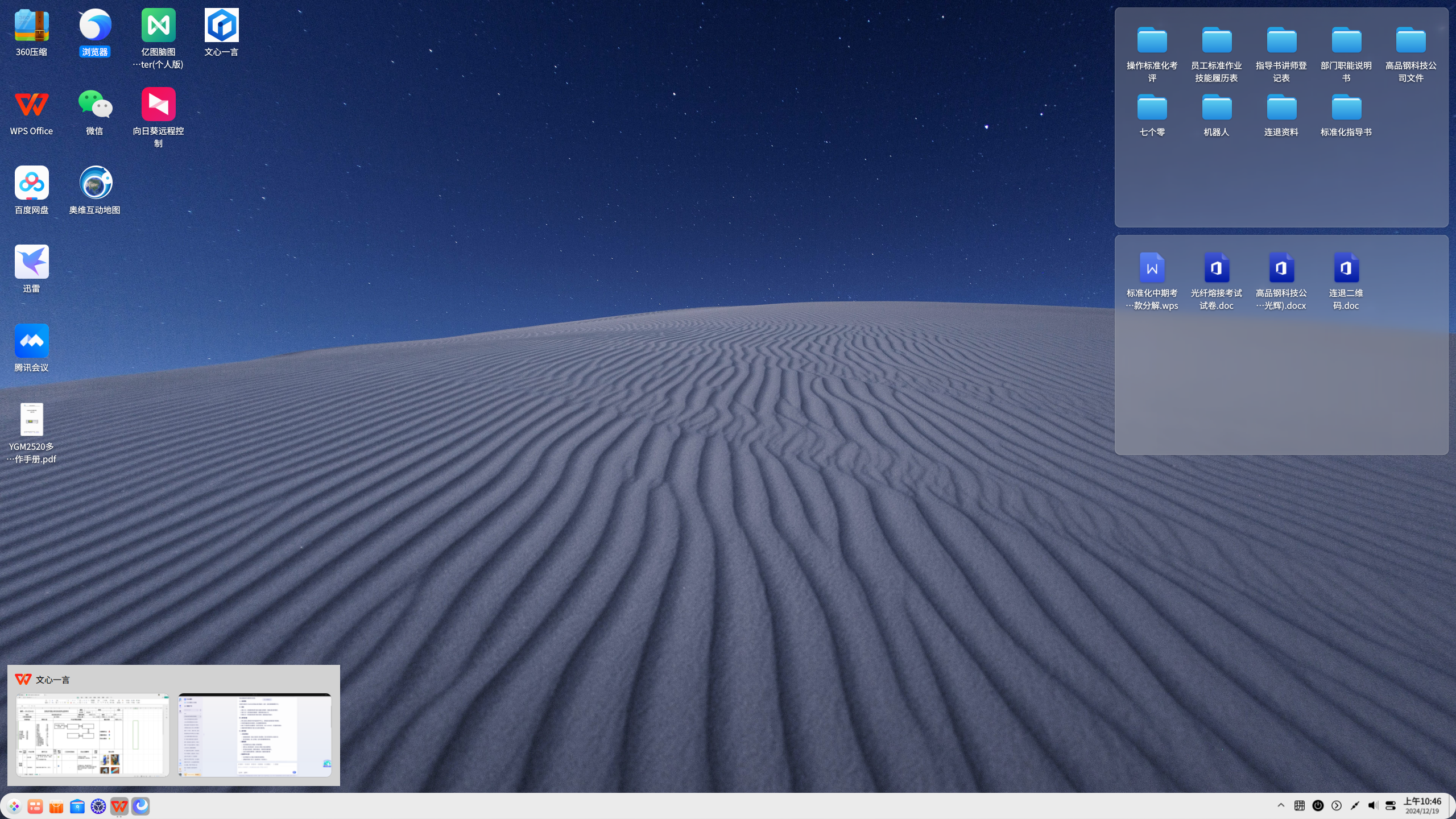
Task: Open the 腾讯会议 meeting icon
Action: coord(31,349)
